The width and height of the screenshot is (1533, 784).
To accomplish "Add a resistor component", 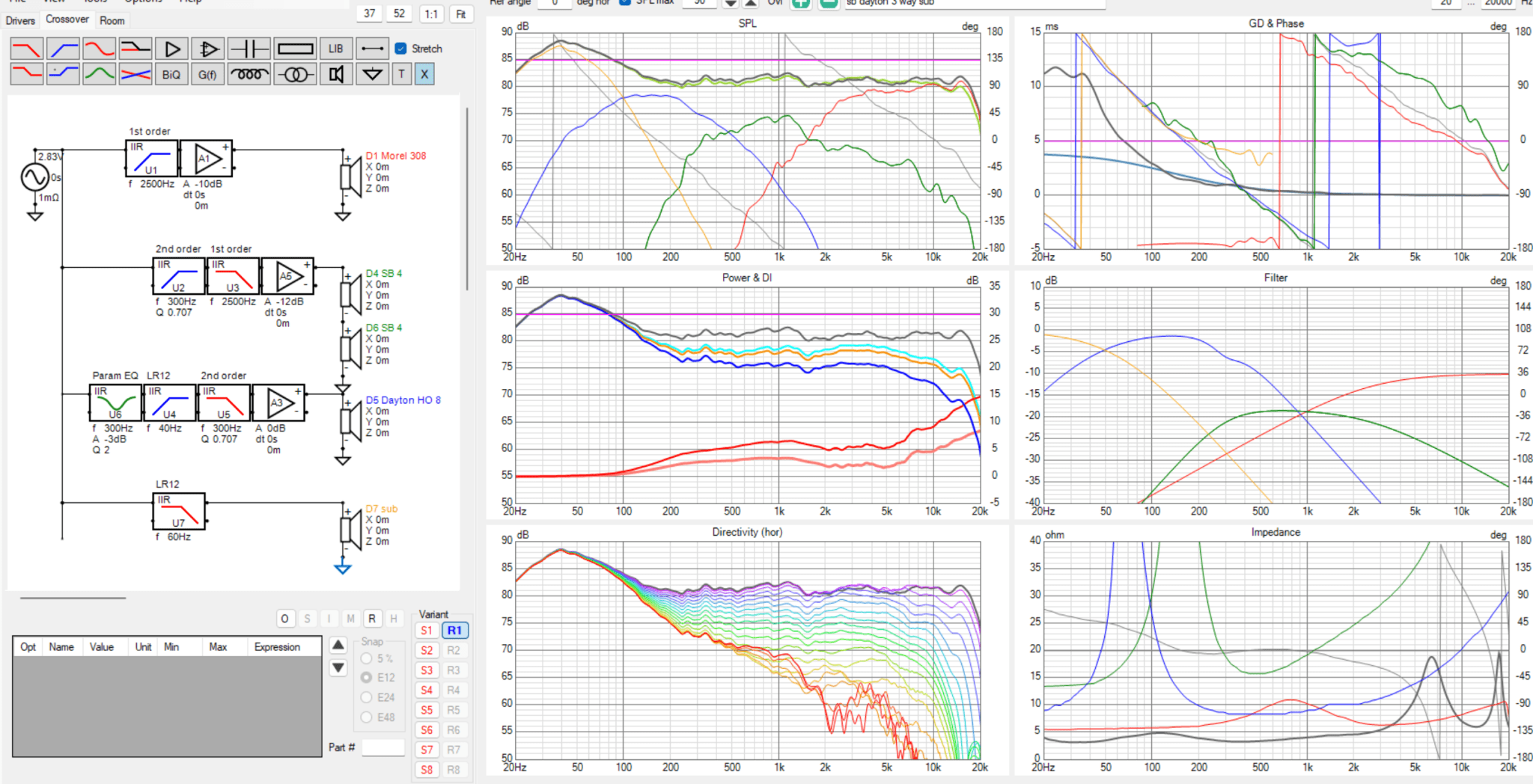I will coord(295,49).
